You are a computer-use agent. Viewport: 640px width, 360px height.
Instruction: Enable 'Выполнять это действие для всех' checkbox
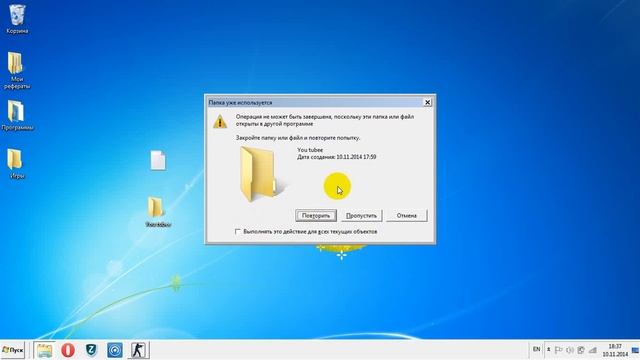238,231
